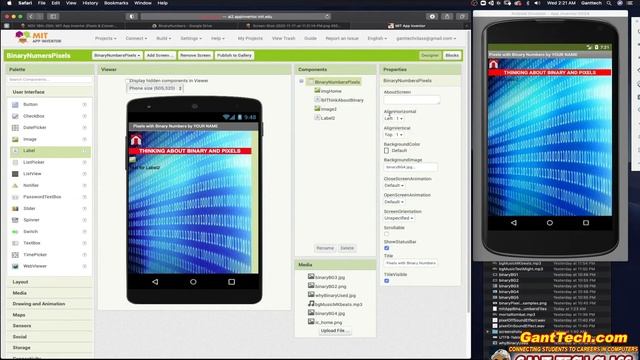Open the AlignHorizontal dropdown
This screenshot has width=640, height=360.
point(393,118)
